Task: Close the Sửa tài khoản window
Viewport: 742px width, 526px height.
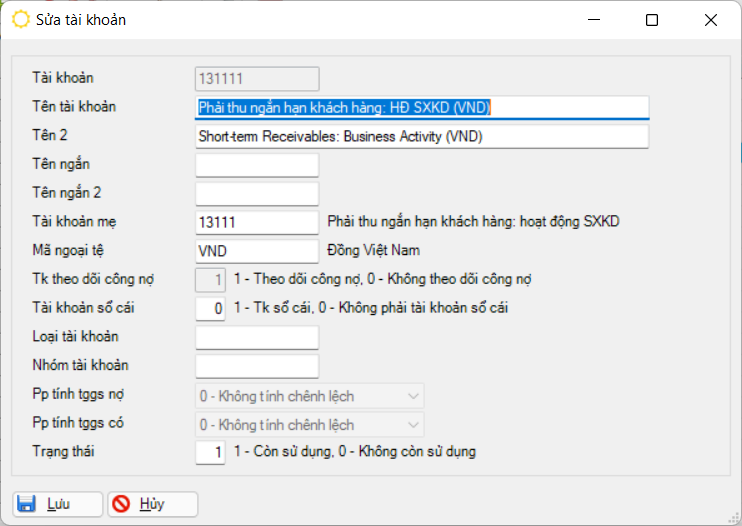Action: (711, 19)
